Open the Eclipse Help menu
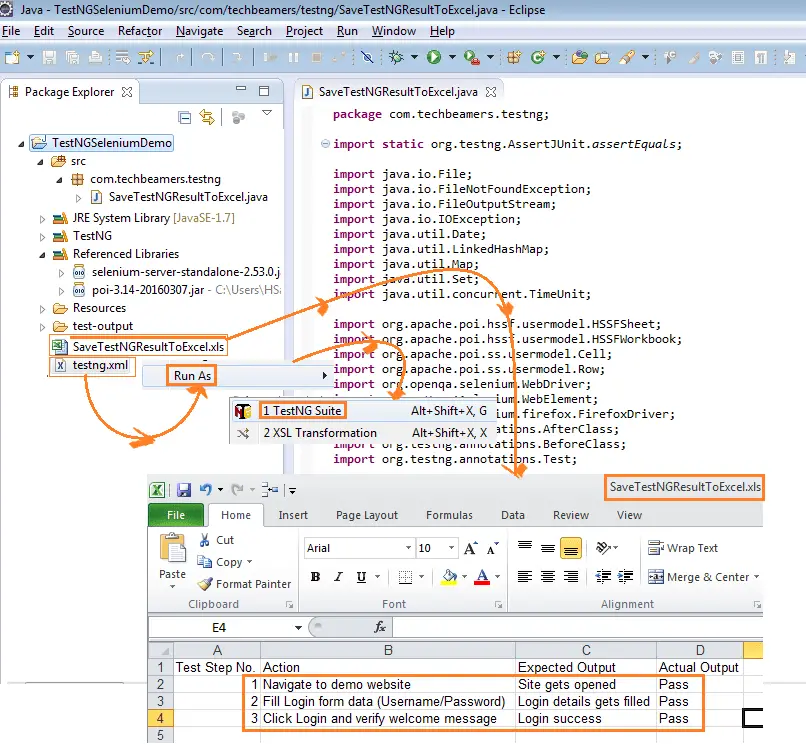806x745 pixels. coord(443,30)
